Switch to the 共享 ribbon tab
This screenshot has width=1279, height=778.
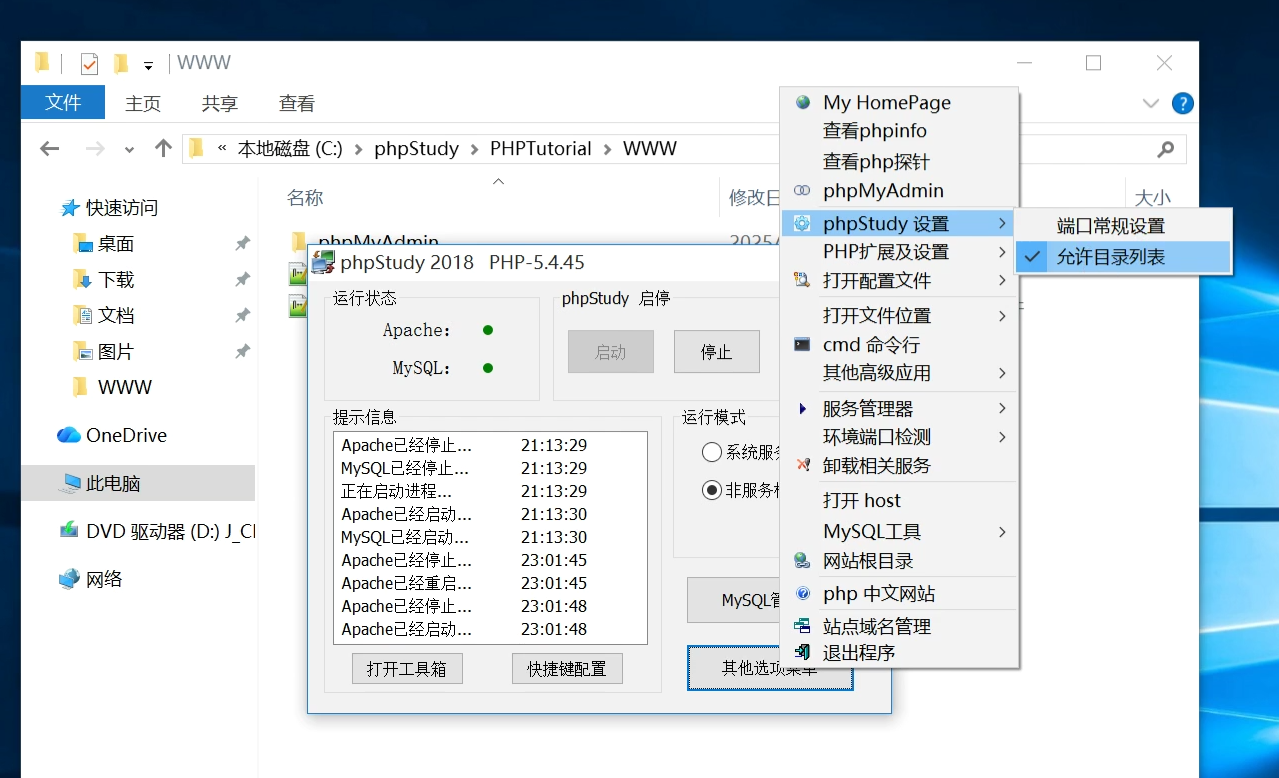coord(220,103)
